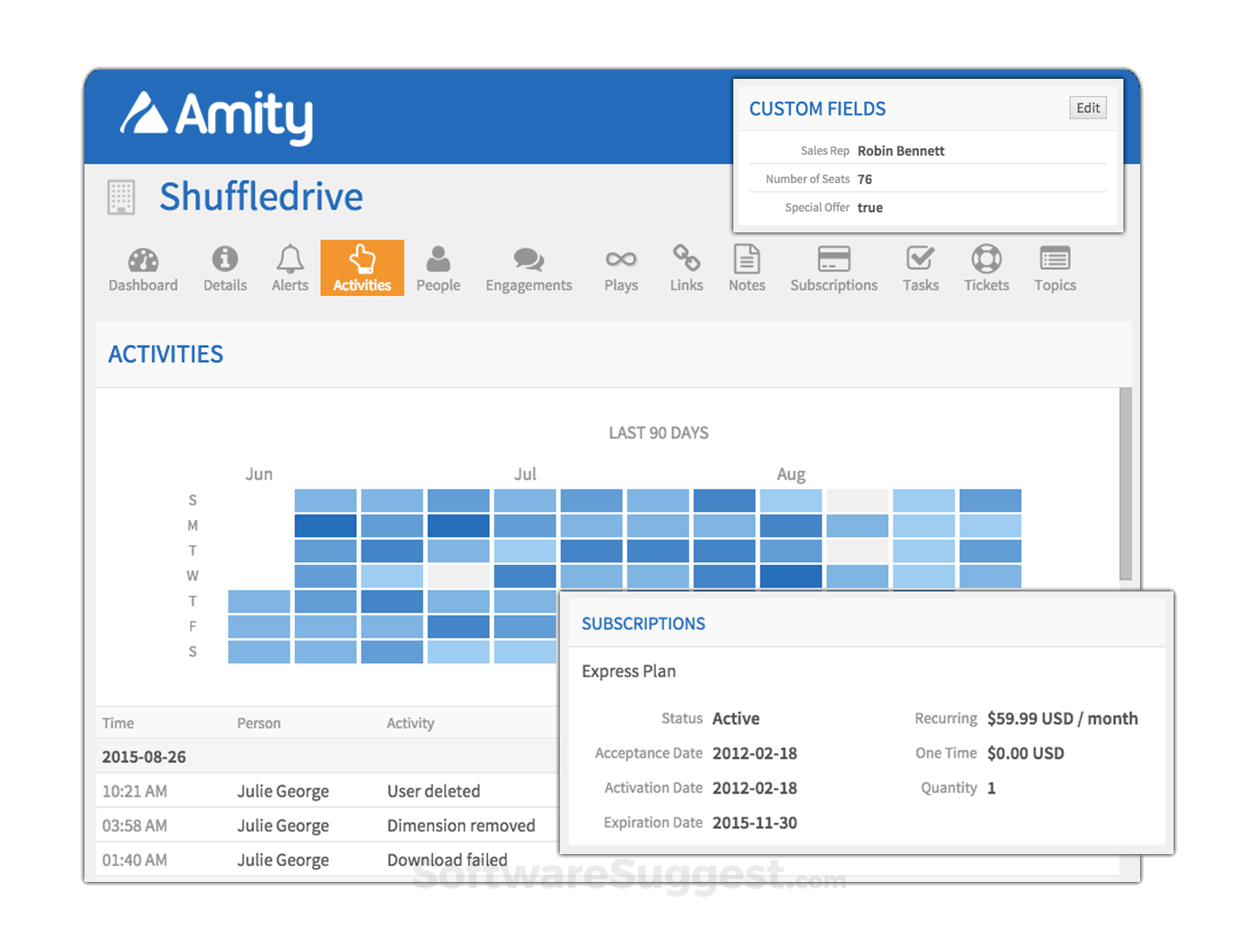
Task: Click the Amity logo
Action: click(217, 117)
